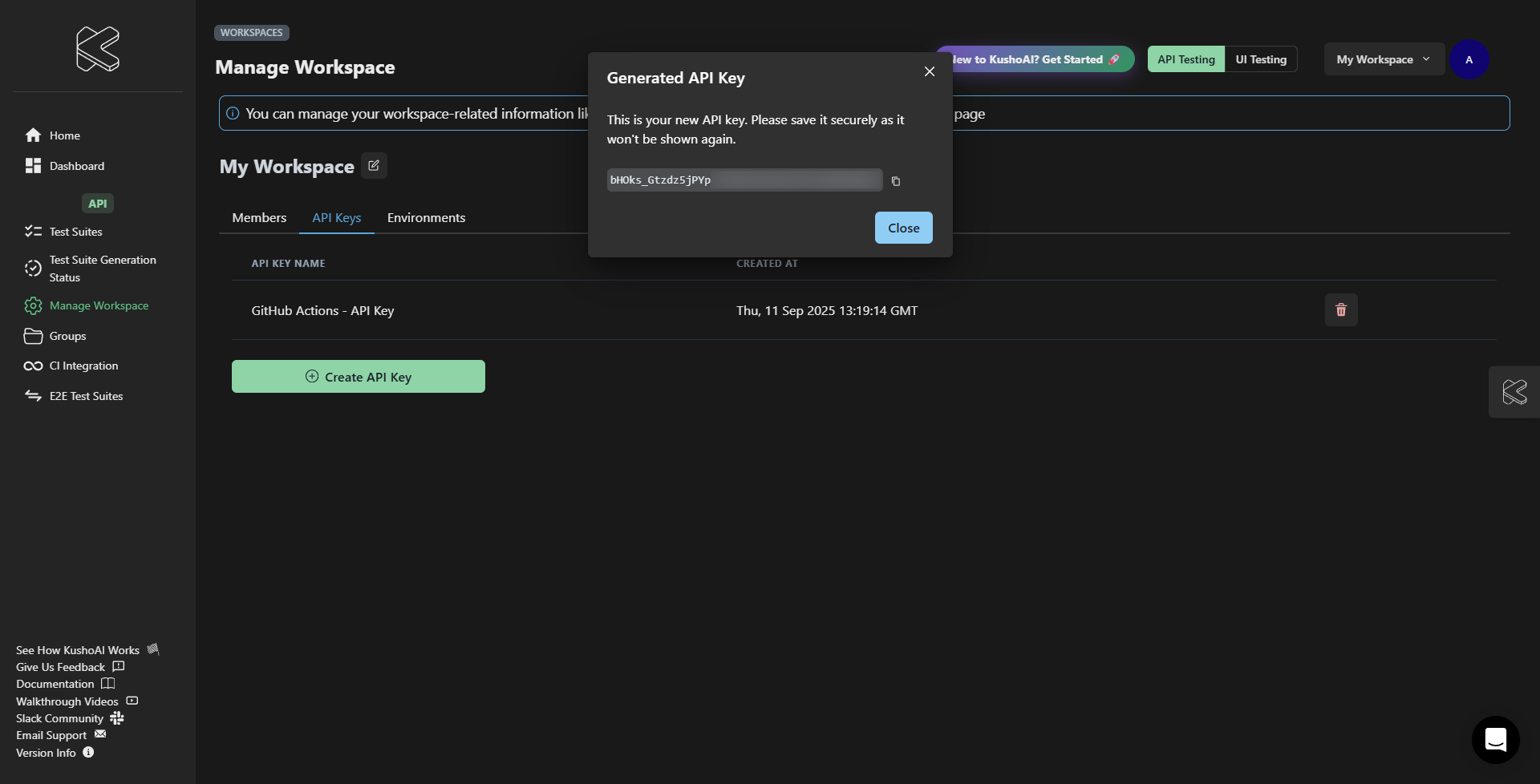Click the created date Thu, 11 Sep 2025
This screenshot has height=784, width=1540.
click(x=827, y=310)
